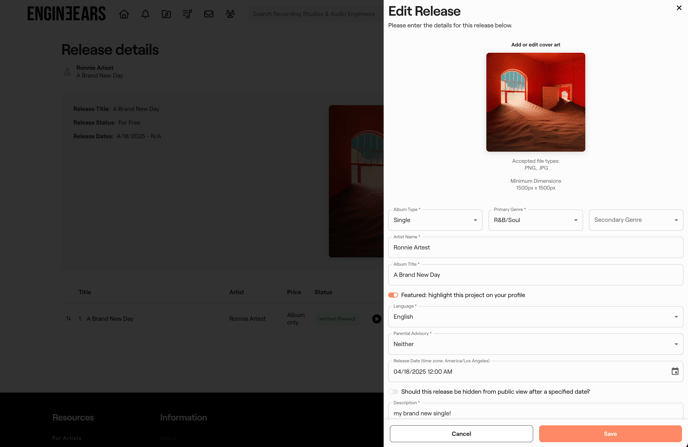Open the Parental Advisory dropdown

pos(535,344)
